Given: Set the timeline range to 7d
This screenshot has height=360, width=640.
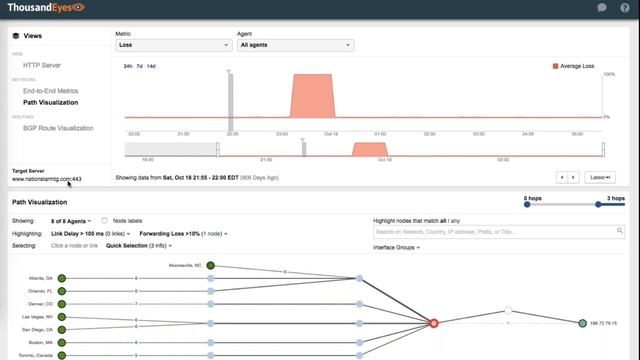Looking at the screenshot, I should tap(140, 66).
